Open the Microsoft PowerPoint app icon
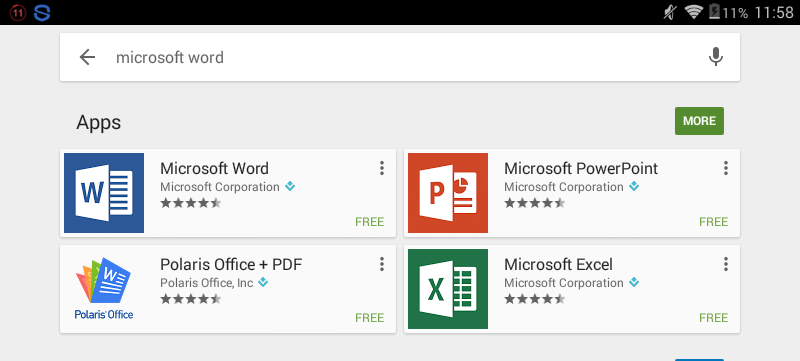Screen dimensions: 800x361 coord(448,193)
